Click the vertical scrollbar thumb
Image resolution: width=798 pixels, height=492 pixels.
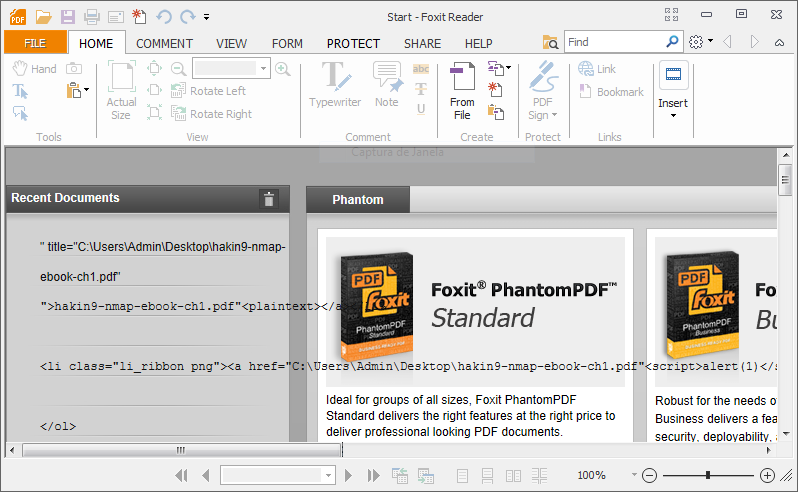(x=785, y=180)
